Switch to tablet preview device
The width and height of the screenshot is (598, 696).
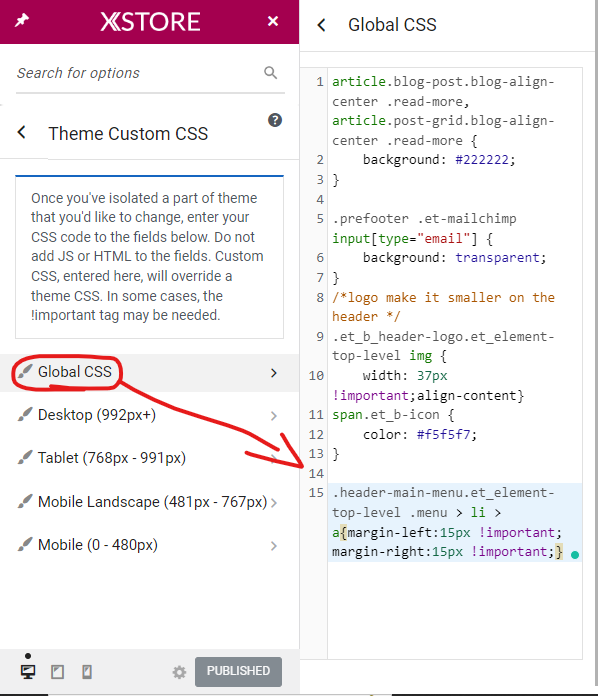[57, 672]
